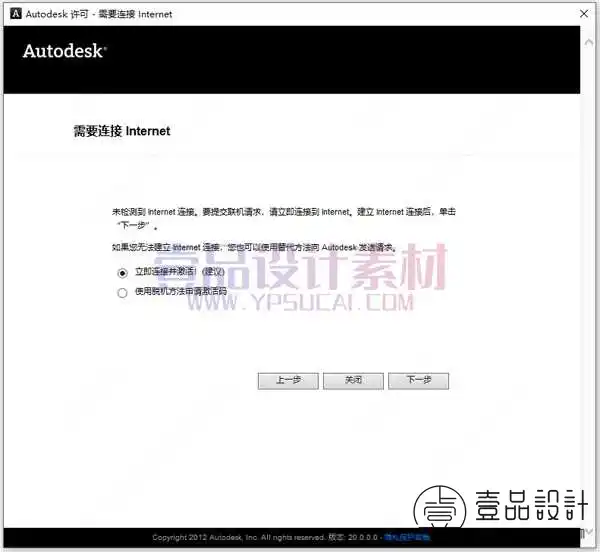
Task: Open the privacy policy link in footer
Action: click(x=407, y=537)
